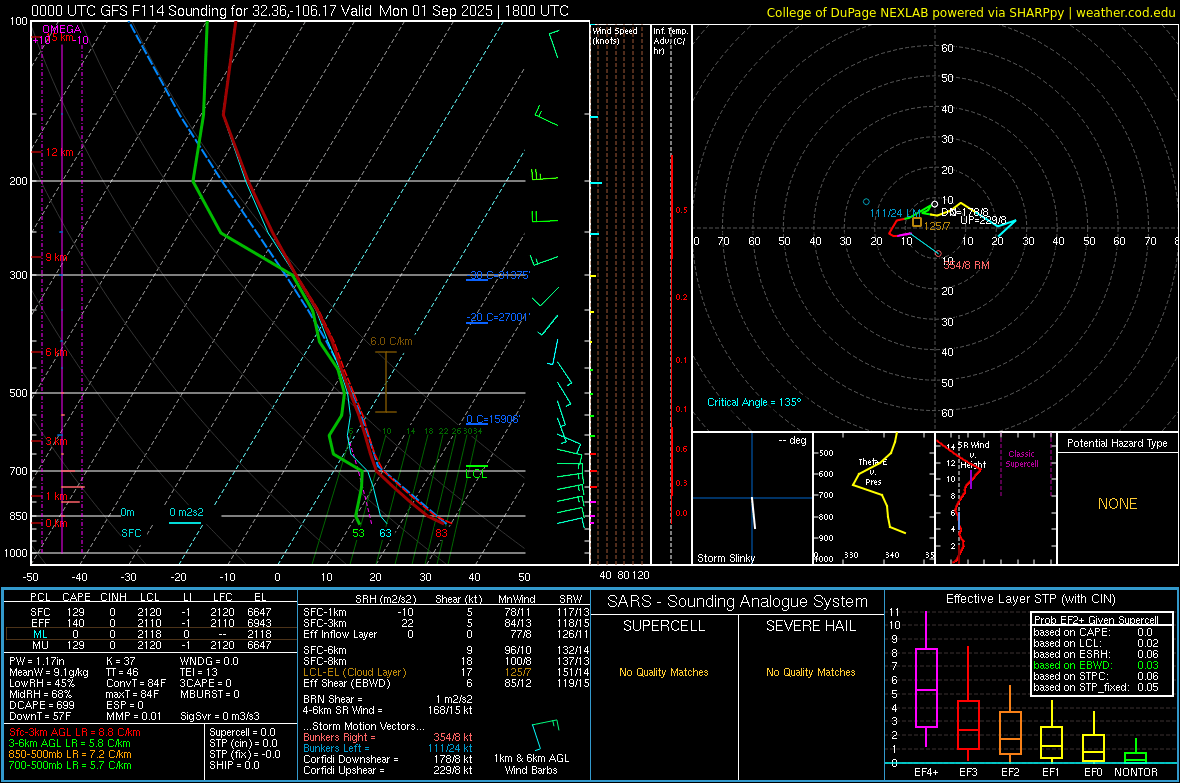The width and height of the screenshot is (1180, 783).
Task: Click the orange mean wind square on hodograph
Action: click(x=917, y=222)
